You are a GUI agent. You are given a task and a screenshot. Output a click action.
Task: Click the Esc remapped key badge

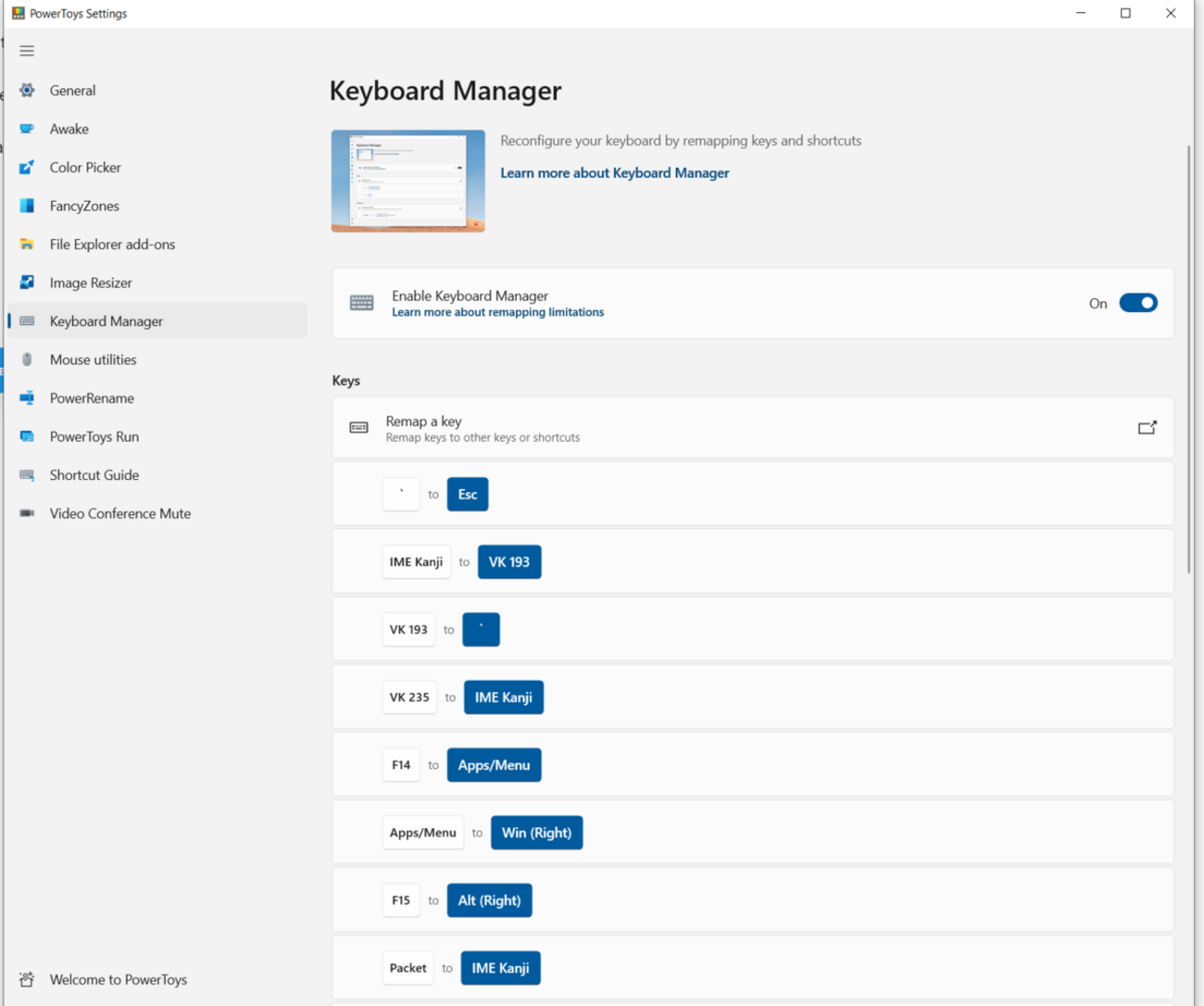tap(467, 495)
